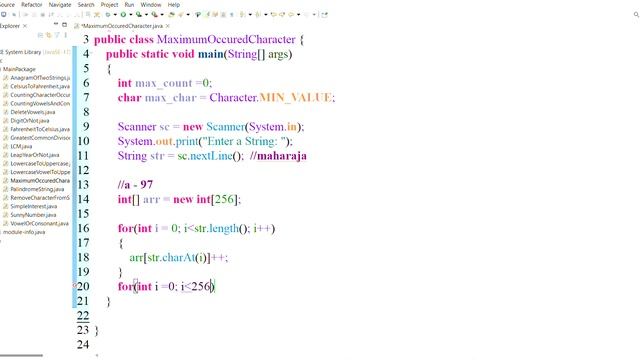This screenshot has width=640, height=360.
Task: Open the Debug dropdown arrow
Action: (115, 15)
